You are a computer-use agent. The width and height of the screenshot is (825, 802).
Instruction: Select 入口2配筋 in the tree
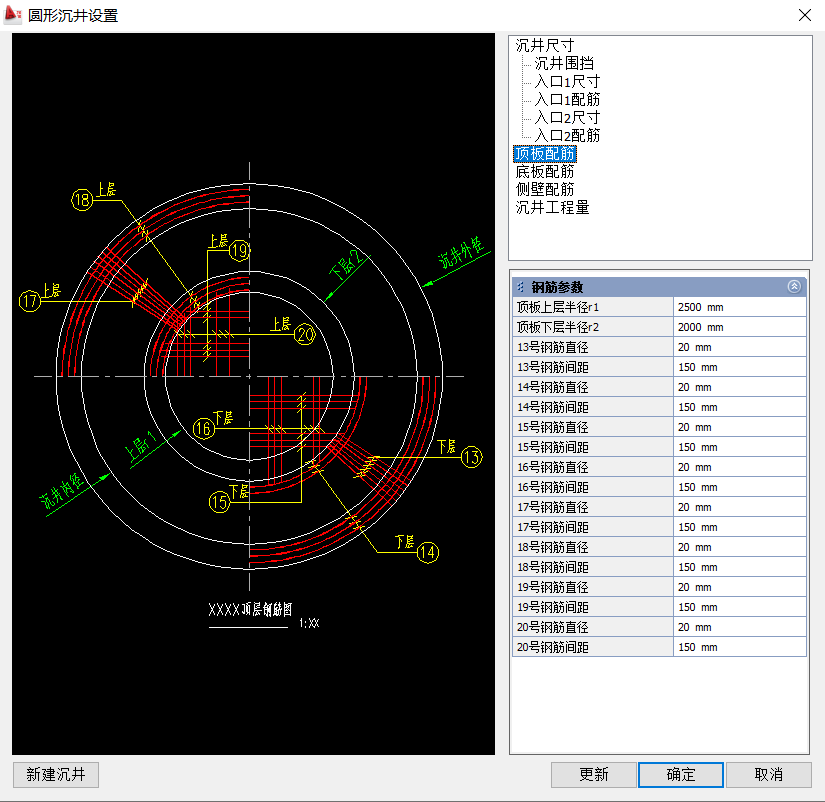coord(567,135)
